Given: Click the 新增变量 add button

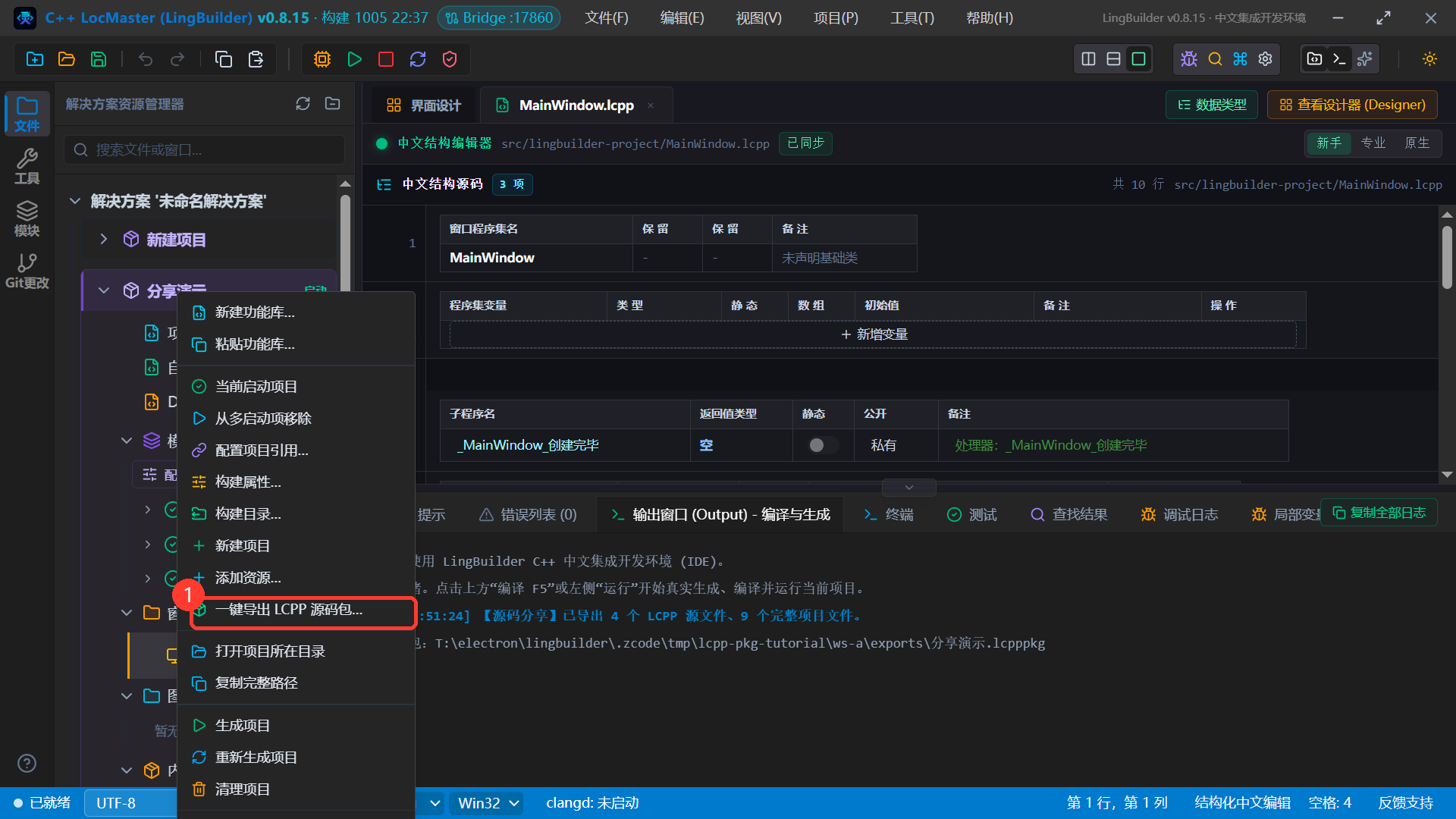Looking at the screenshot, I should (x=874, y=334).
